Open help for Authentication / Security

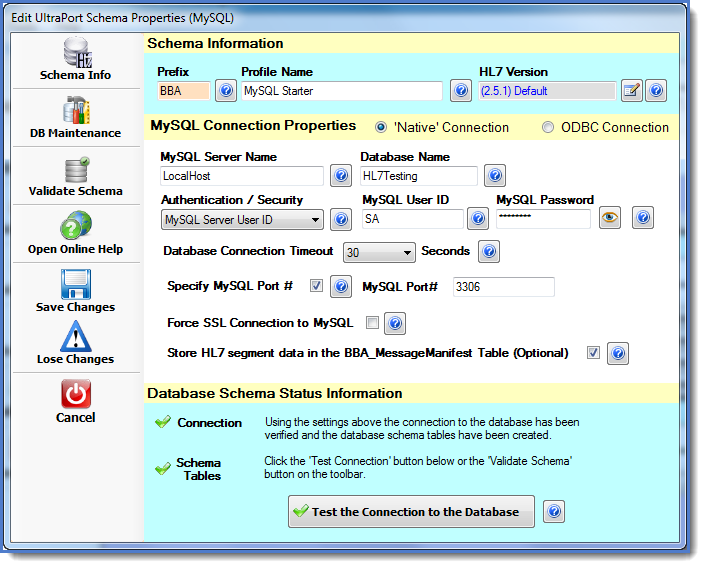[341, 219]
